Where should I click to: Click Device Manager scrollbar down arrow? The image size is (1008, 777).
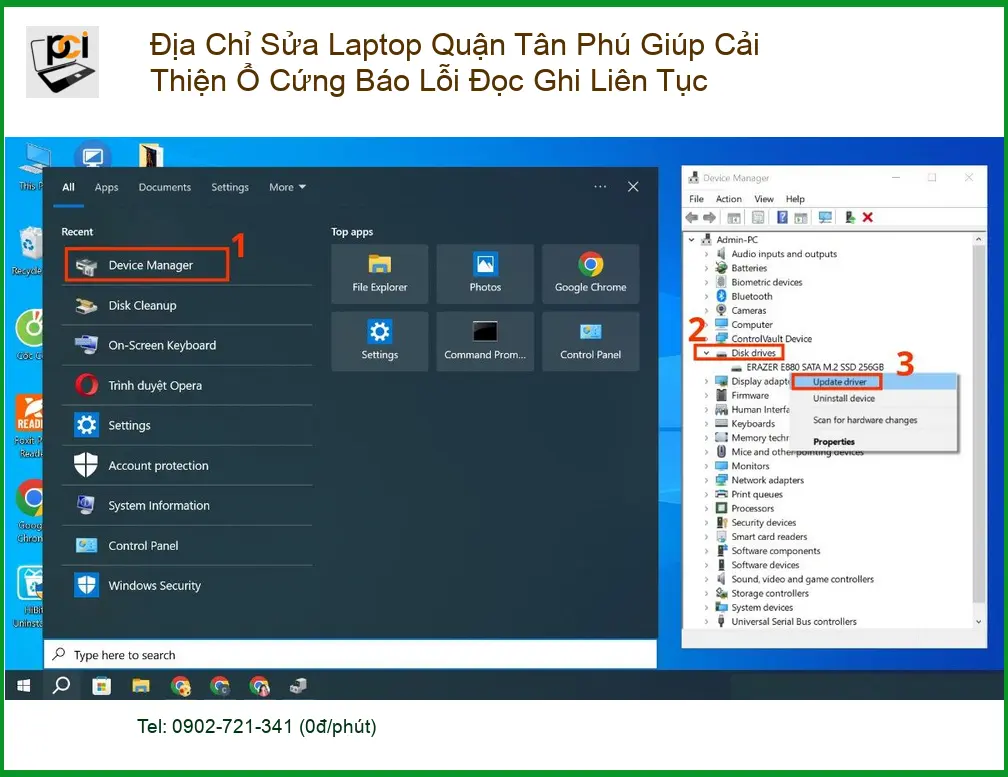pos(978,621)
